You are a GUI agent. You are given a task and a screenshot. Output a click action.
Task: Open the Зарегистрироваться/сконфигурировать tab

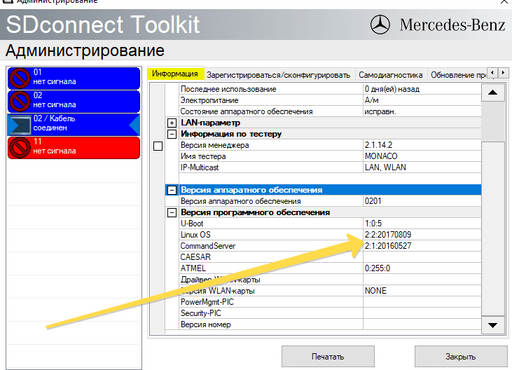click(x=278, y=75)
